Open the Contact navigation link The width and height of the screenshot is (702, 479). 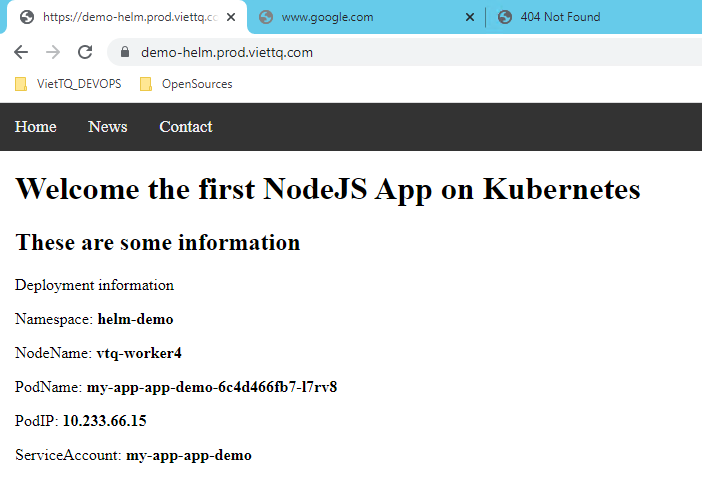tap(186, 127)
